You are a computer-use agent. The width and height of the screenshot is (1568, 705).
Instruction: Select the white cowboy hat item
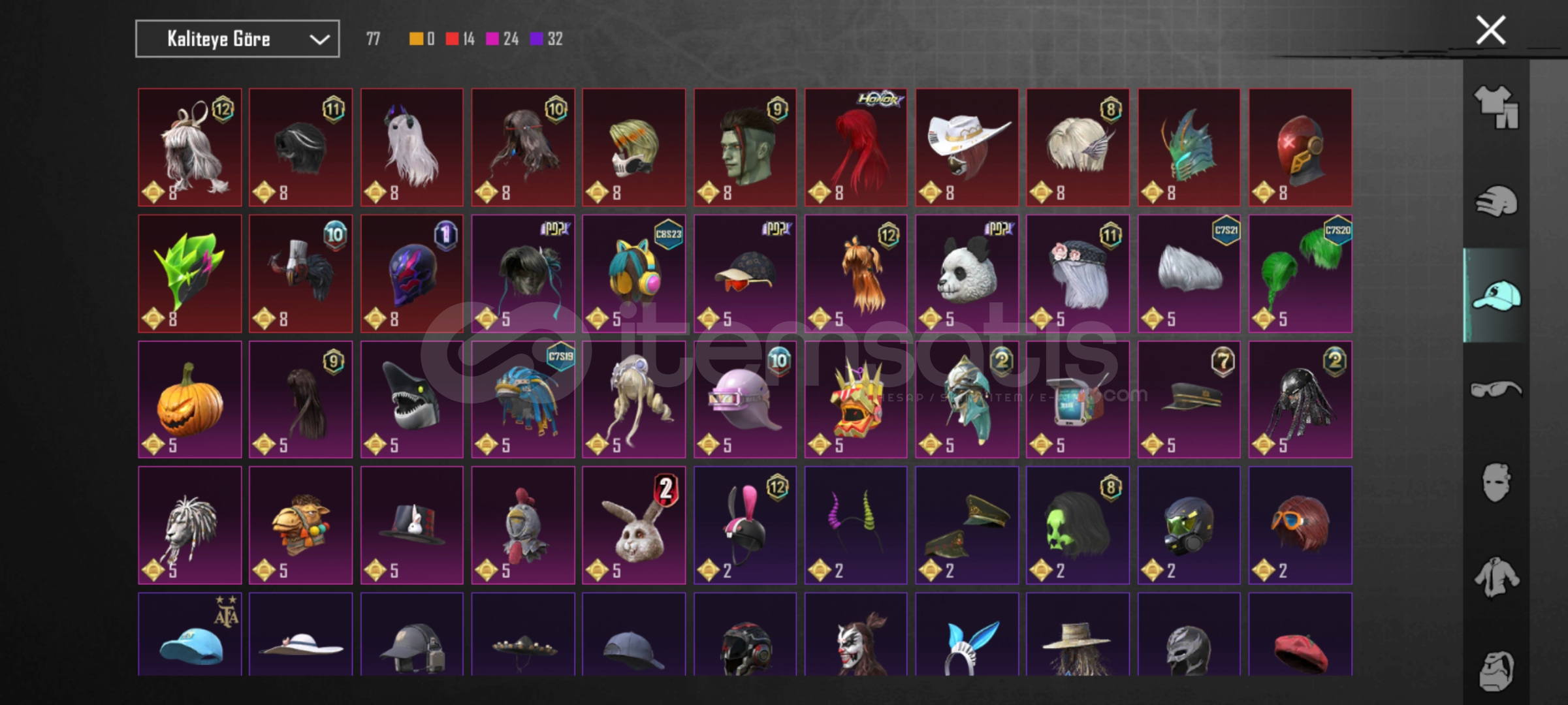967,148
